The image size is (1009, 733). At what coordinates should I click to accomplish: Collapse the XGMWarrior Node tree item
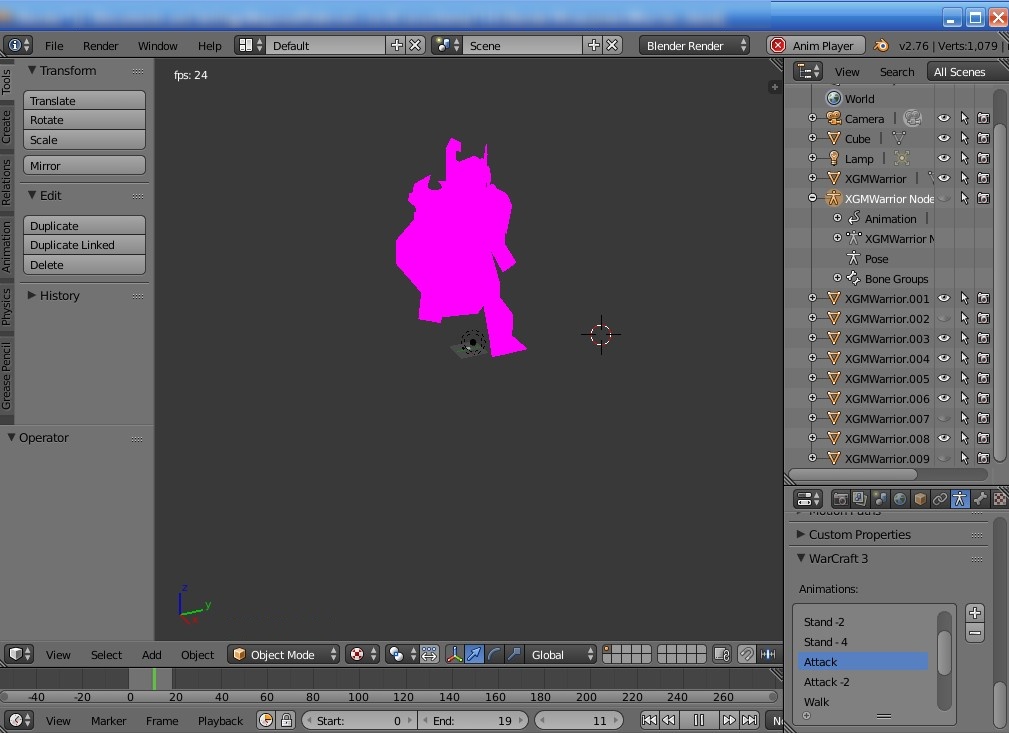812,198
